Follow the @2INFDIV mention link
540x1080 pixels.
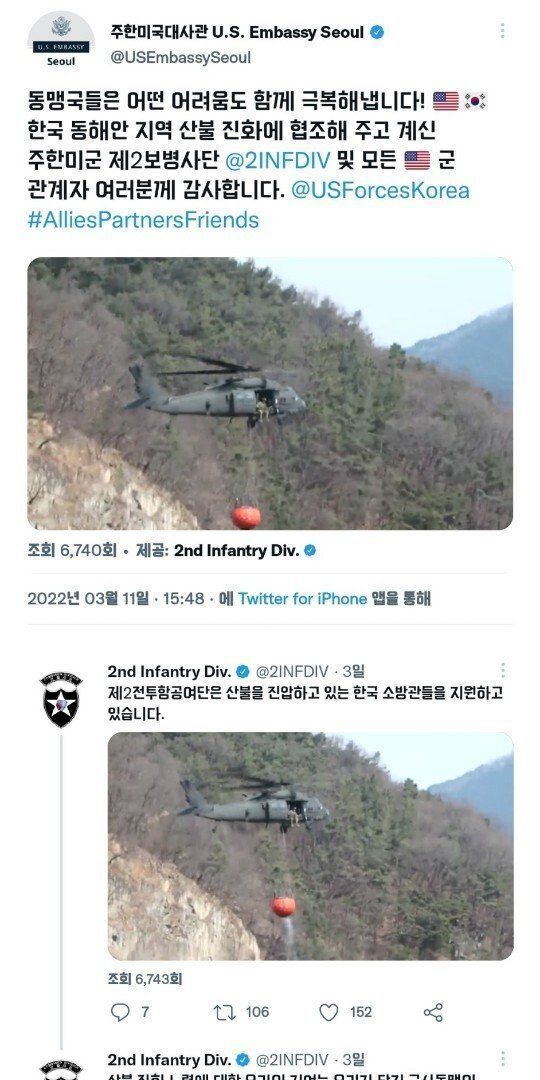click(278, 161)
